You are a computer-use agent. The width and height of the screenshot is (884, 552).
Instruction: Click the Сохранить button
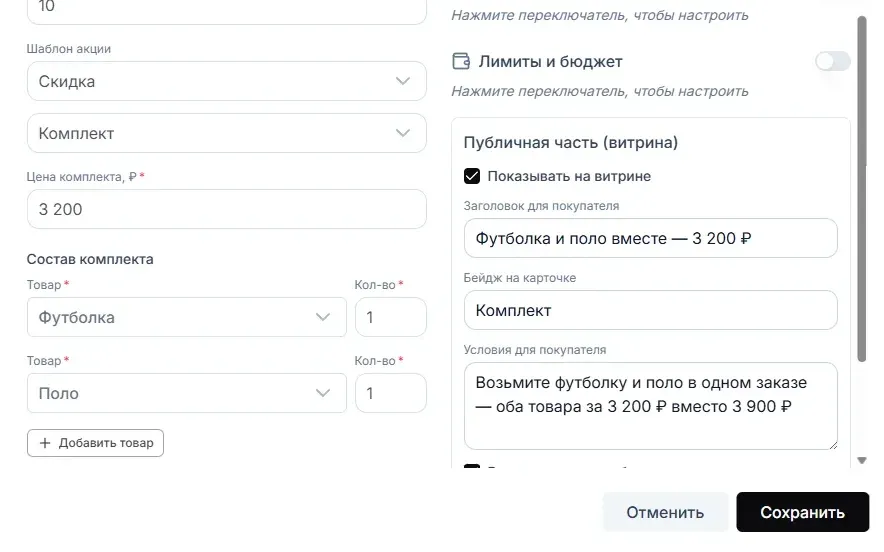click(x=802, y=512)
